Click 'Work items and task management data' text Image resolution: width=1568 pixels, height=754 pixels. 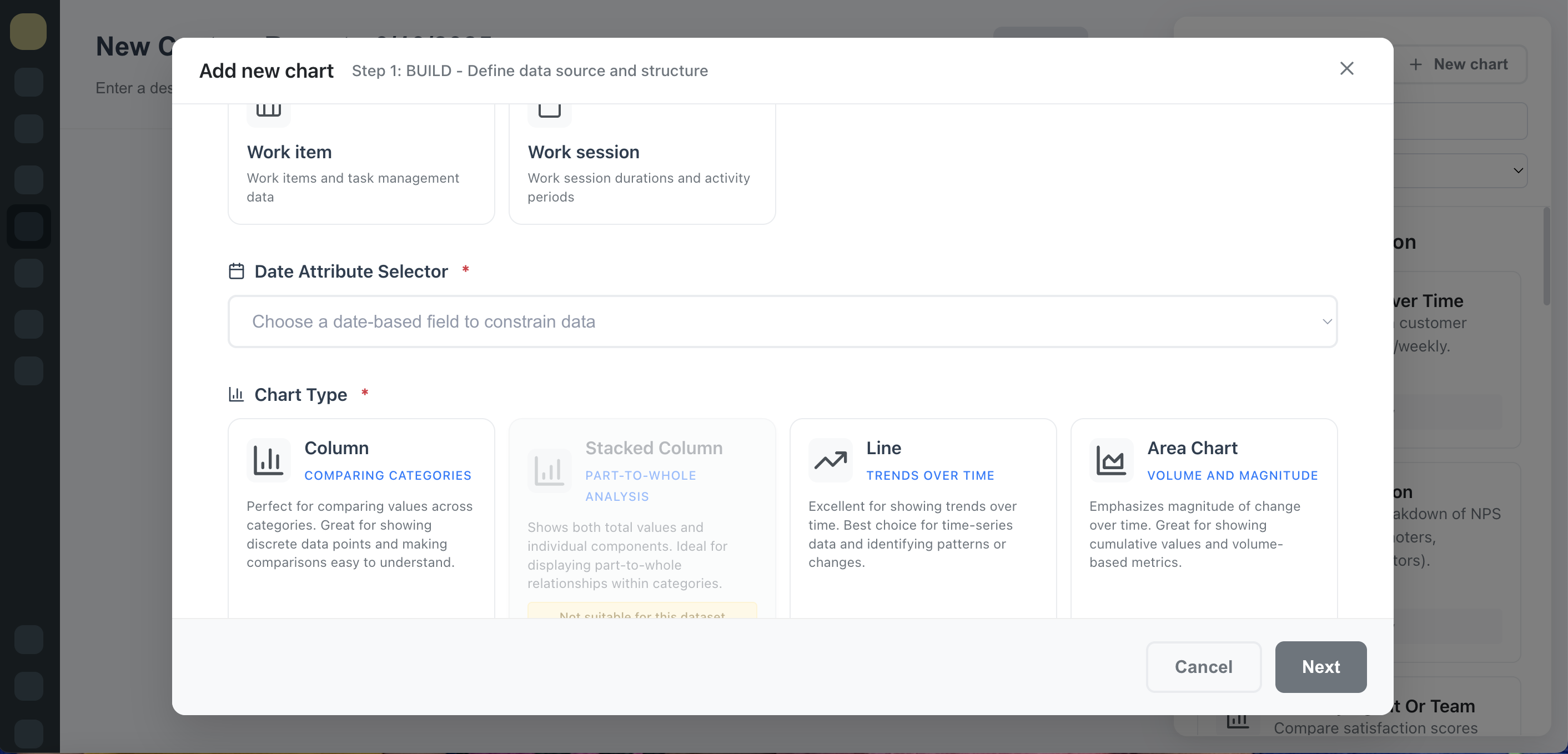pyautogui.click(x=353, y=187)
